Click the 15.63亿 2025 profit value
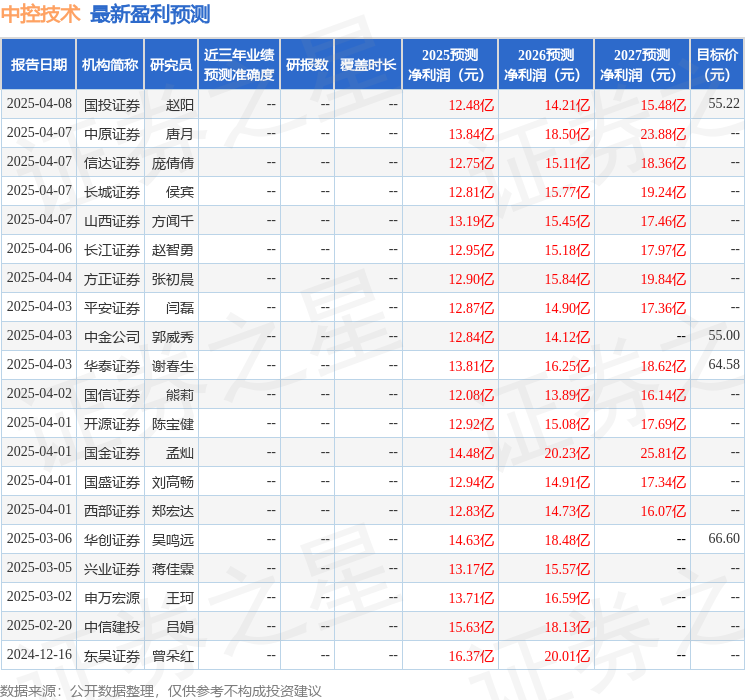The image size is (745, 700). 471,627
